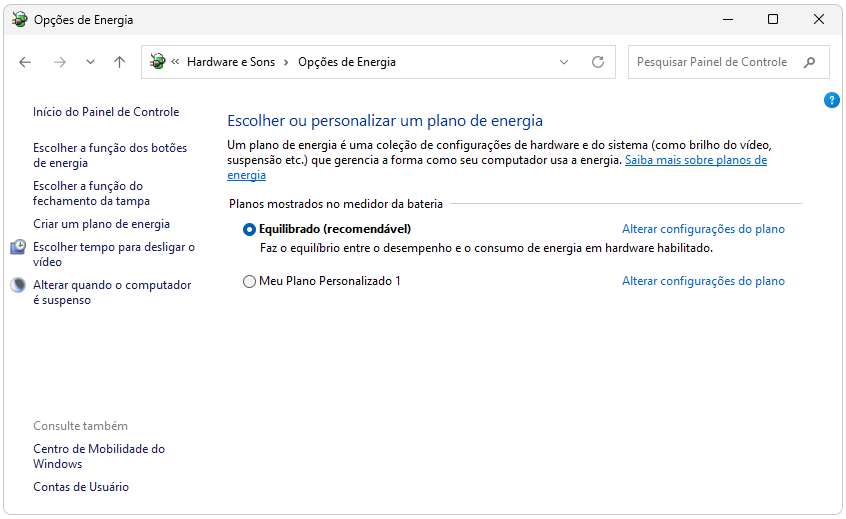Refresh the Opções de Energia page
Screen dimensions: 846x519
(x=598, y=62)
